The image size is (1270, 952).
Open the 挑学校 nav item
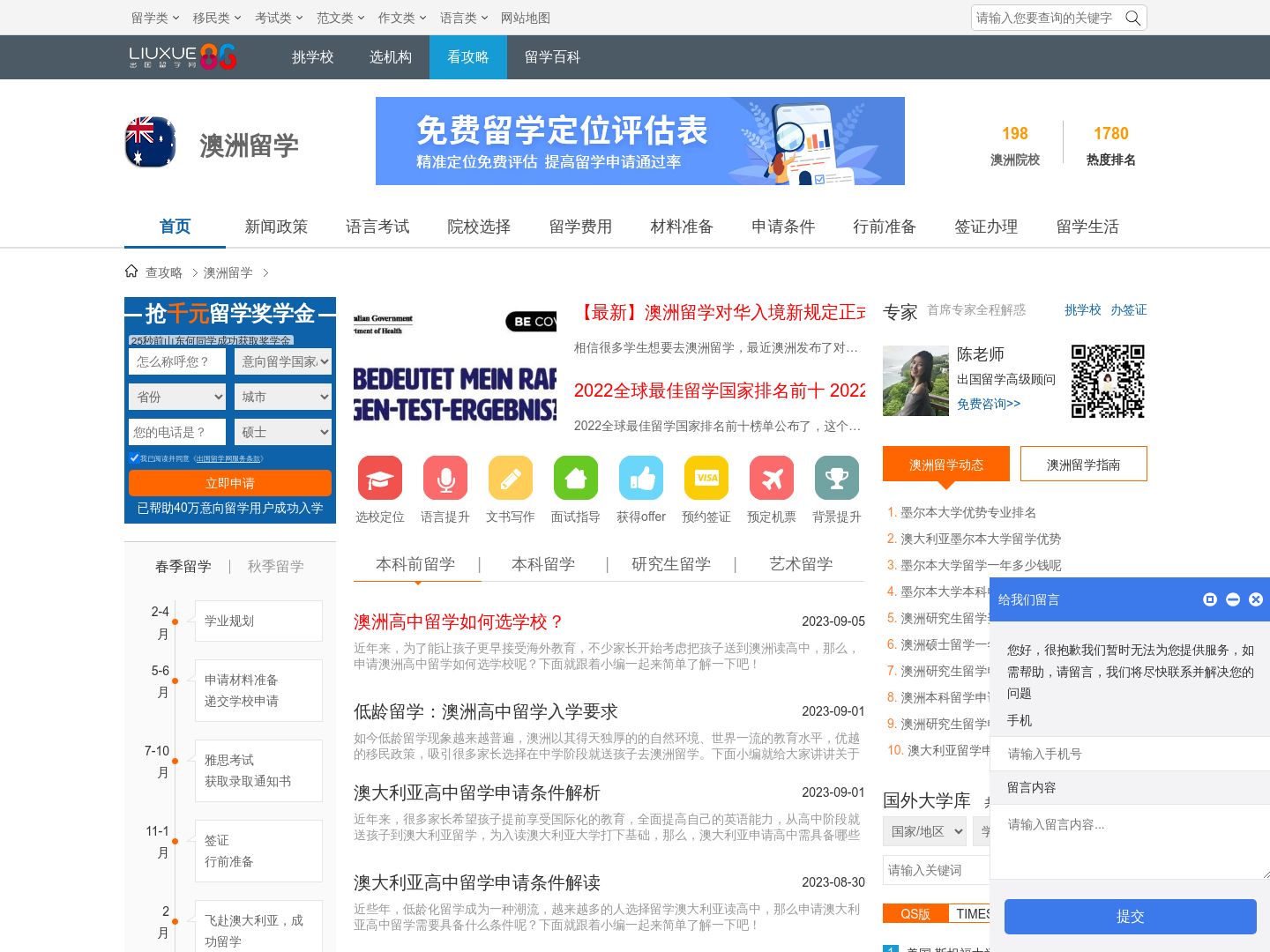[x=313, y=57]
